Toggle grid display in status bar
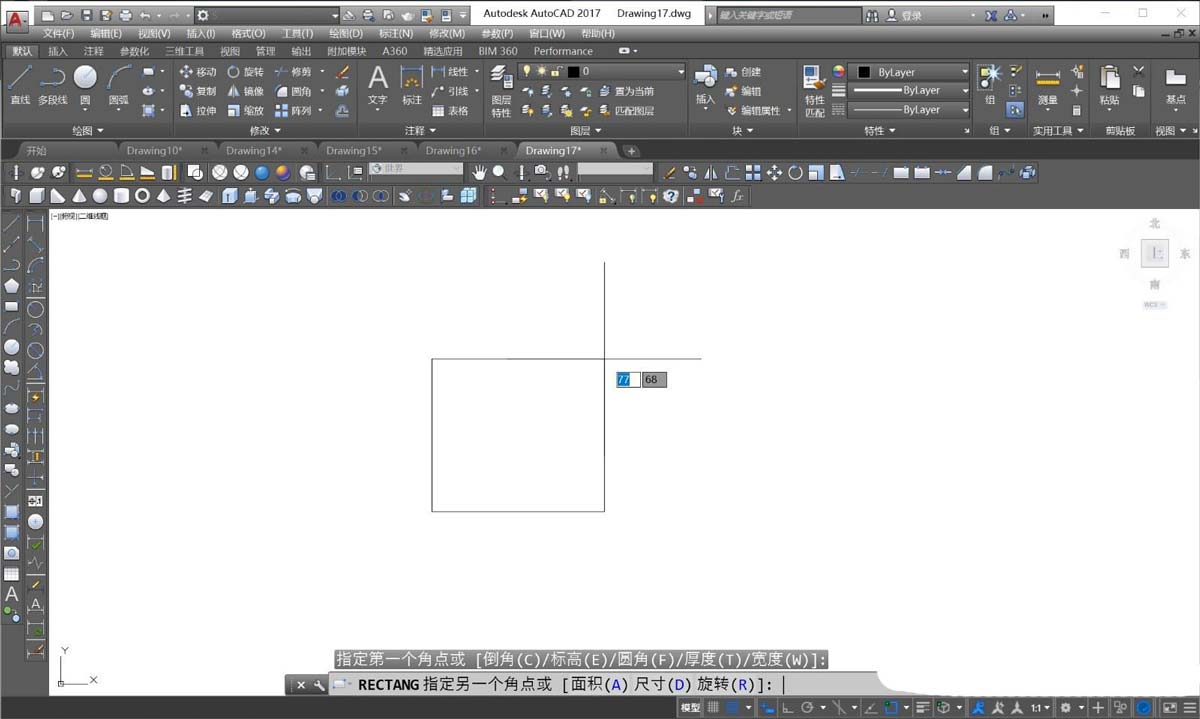Screen dimensions: 1200x719 (713, 708)
